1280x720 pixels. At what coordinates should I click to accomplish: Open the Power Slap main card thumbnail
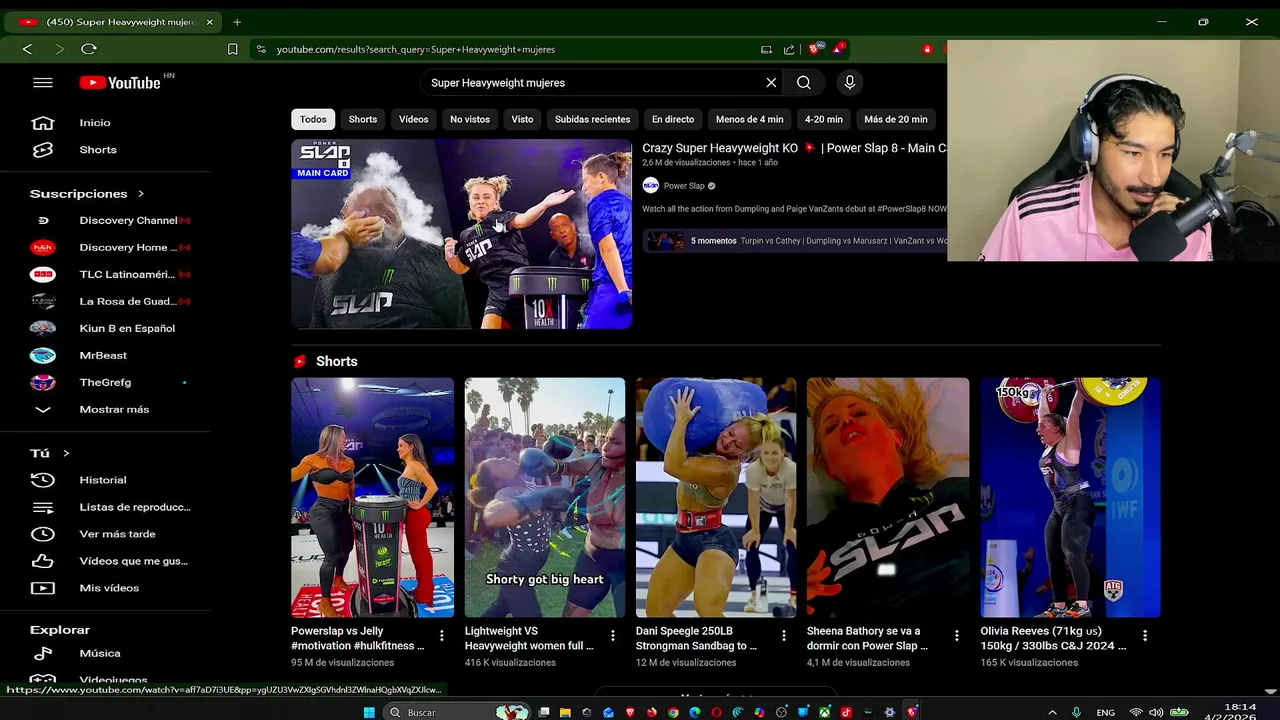click(462, 234)
